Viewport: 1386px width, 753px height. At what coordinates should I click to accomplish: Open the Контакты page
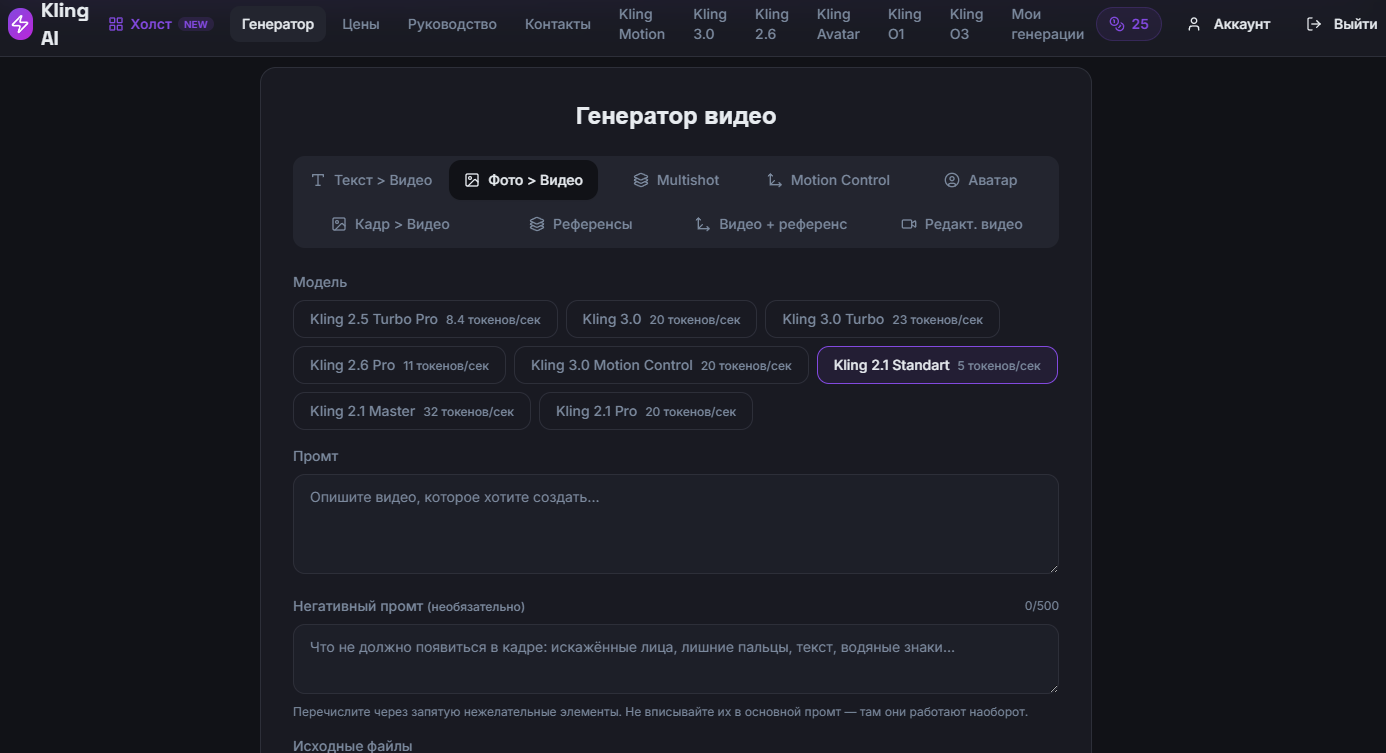coord(558,24)
